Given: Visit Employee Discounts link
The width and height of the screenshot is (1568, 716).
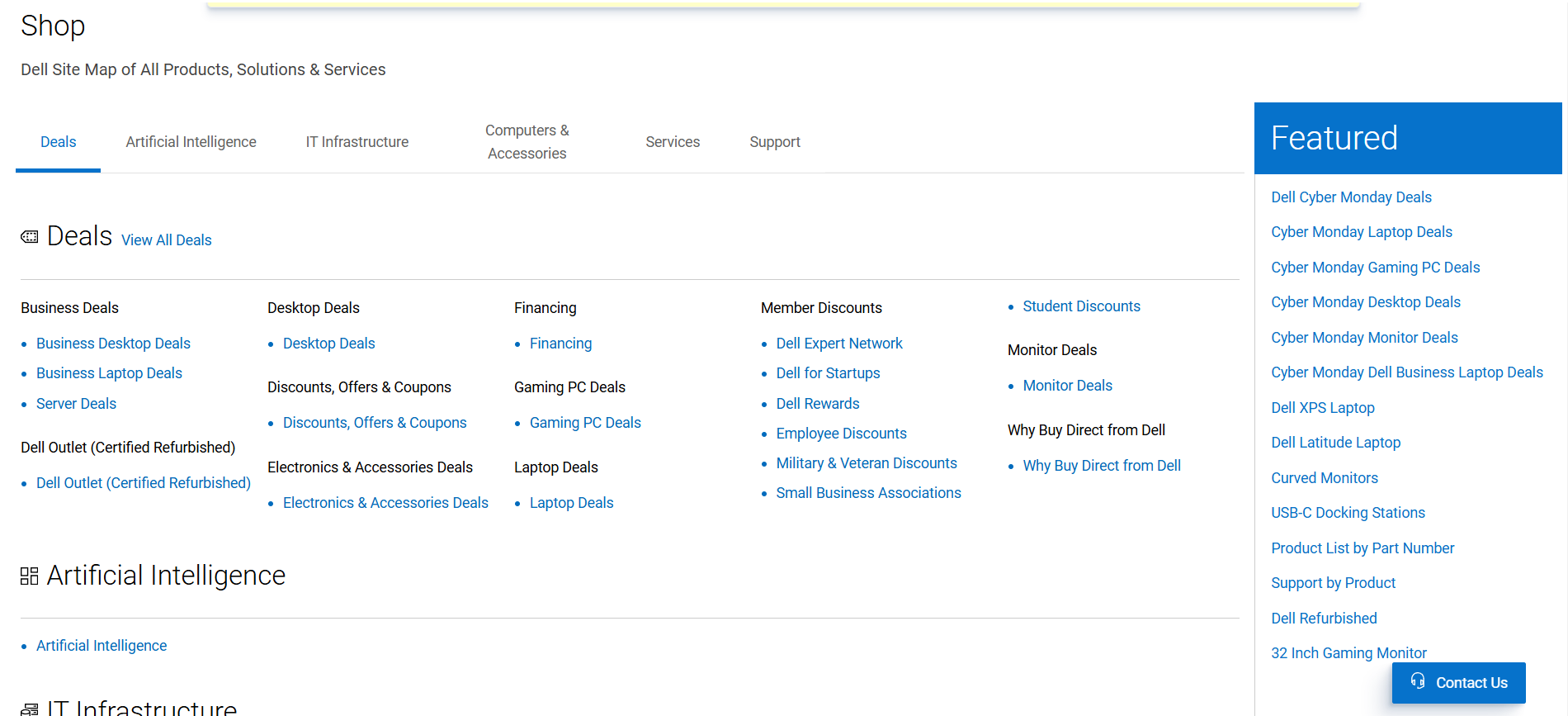Looking at the screenshot, I should [841, 434].
